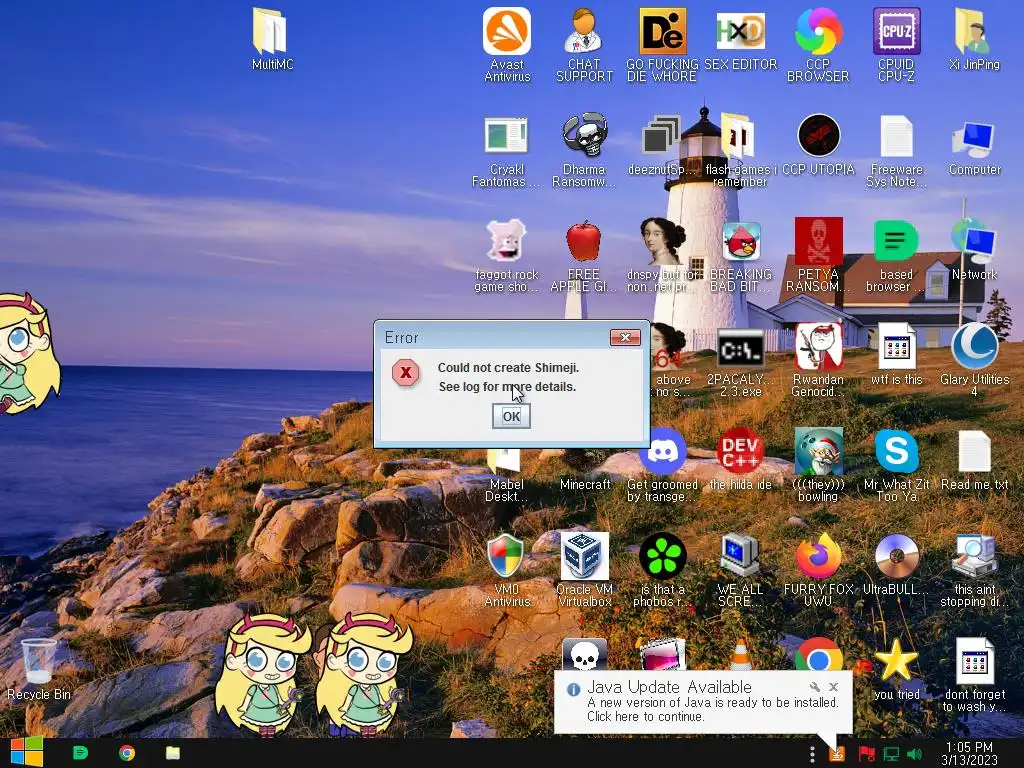1024x768 pixels.
Task: Select the deeznutSp stacked windows icon
Action: [662, 145]
